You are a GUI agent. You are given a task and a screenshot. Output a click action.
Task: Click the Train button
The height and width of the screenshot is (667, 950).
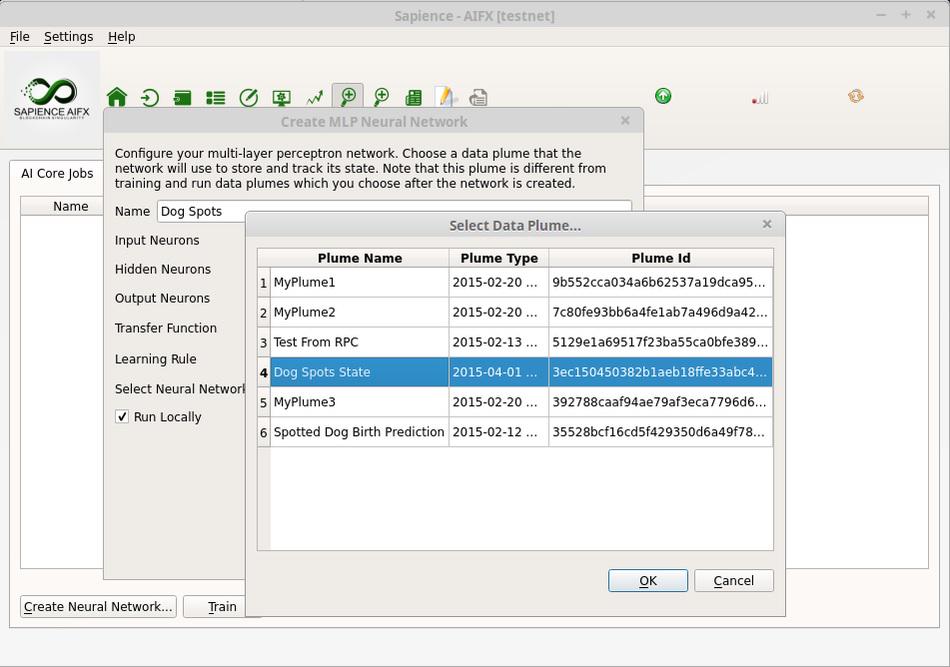[222, 606]
